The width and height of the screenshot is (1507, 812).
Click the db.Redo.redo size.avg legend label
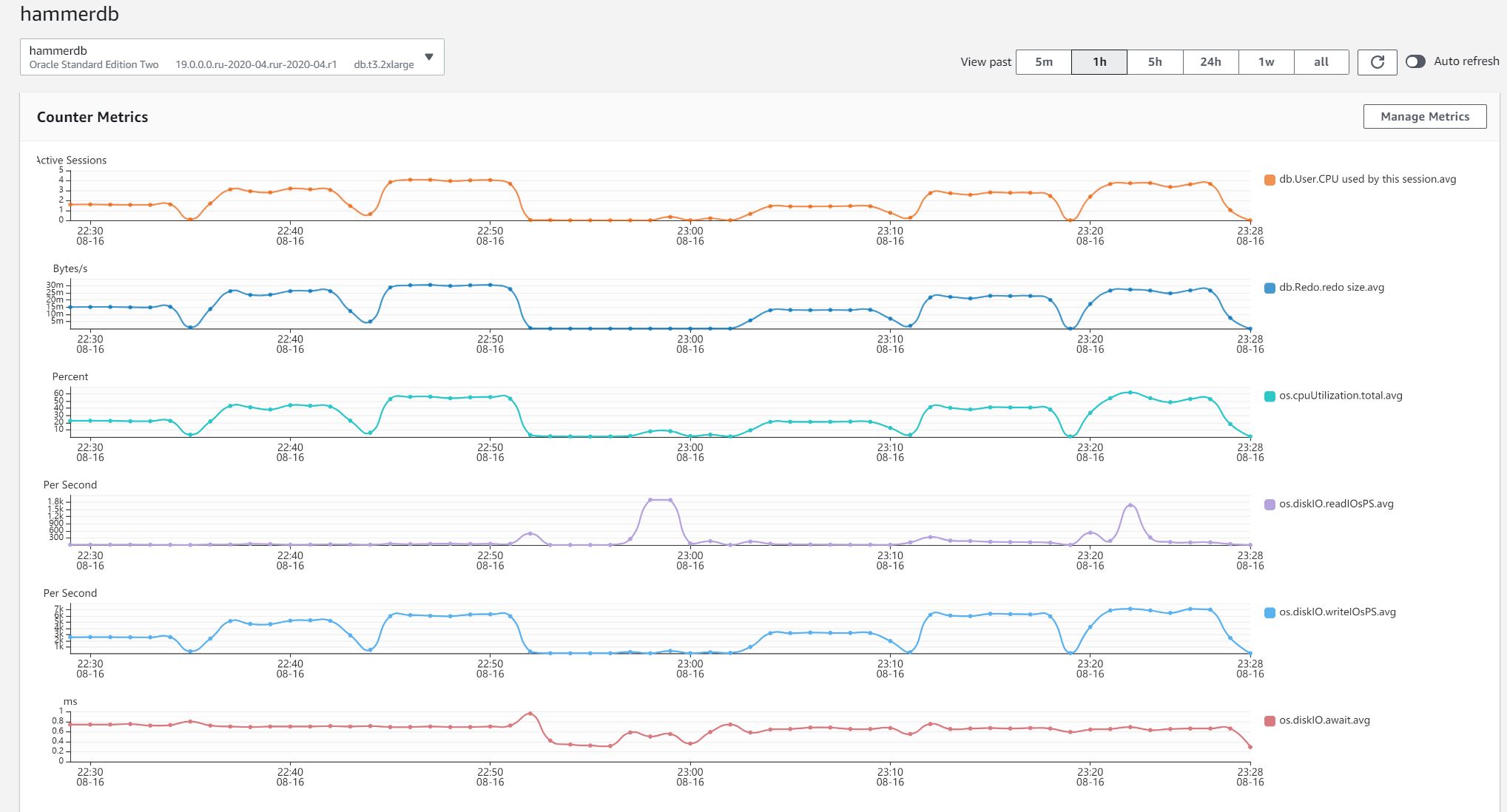(1331, 288)
